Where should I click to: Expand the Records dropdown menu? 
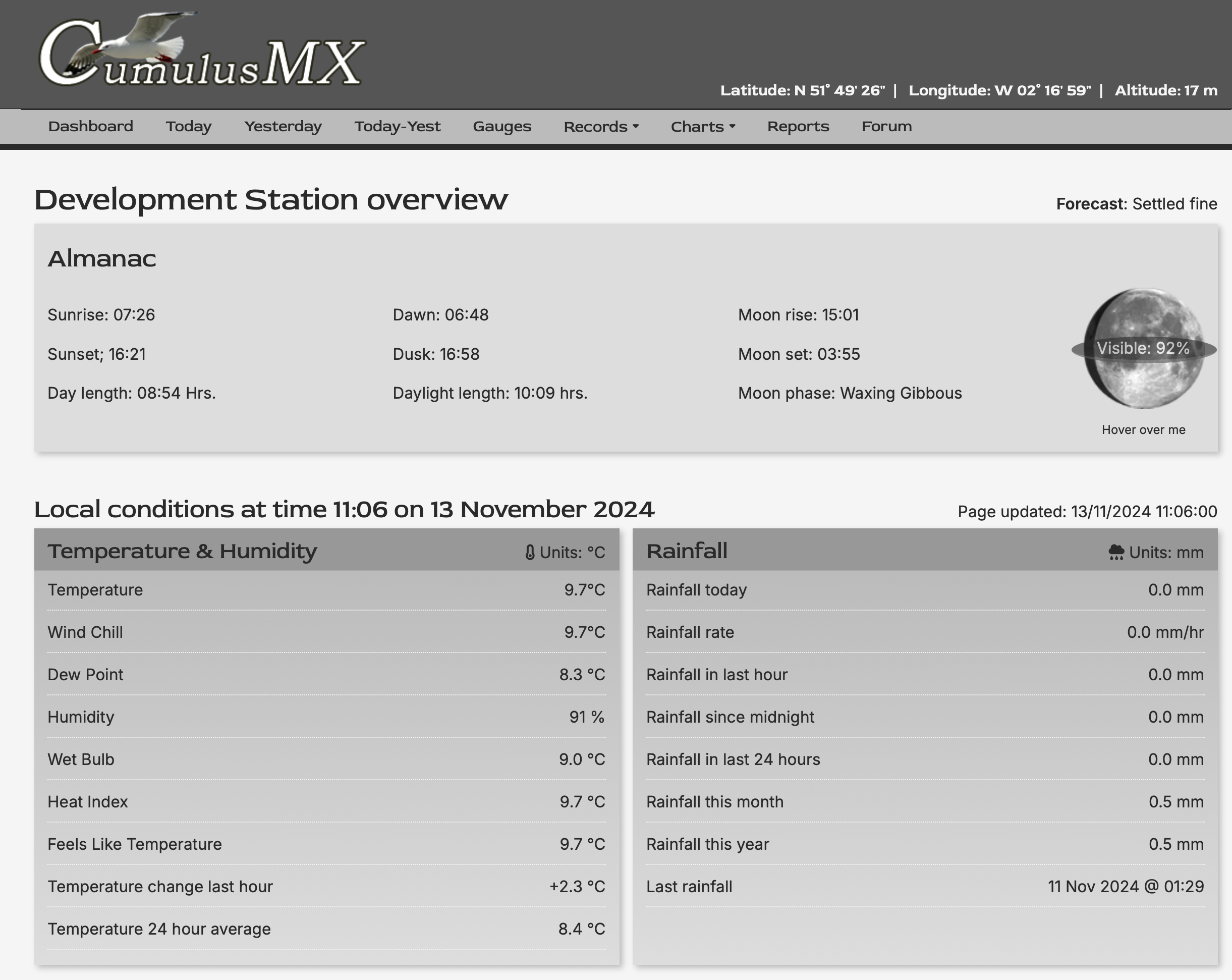pyautogui.click(x=600, y=126)
